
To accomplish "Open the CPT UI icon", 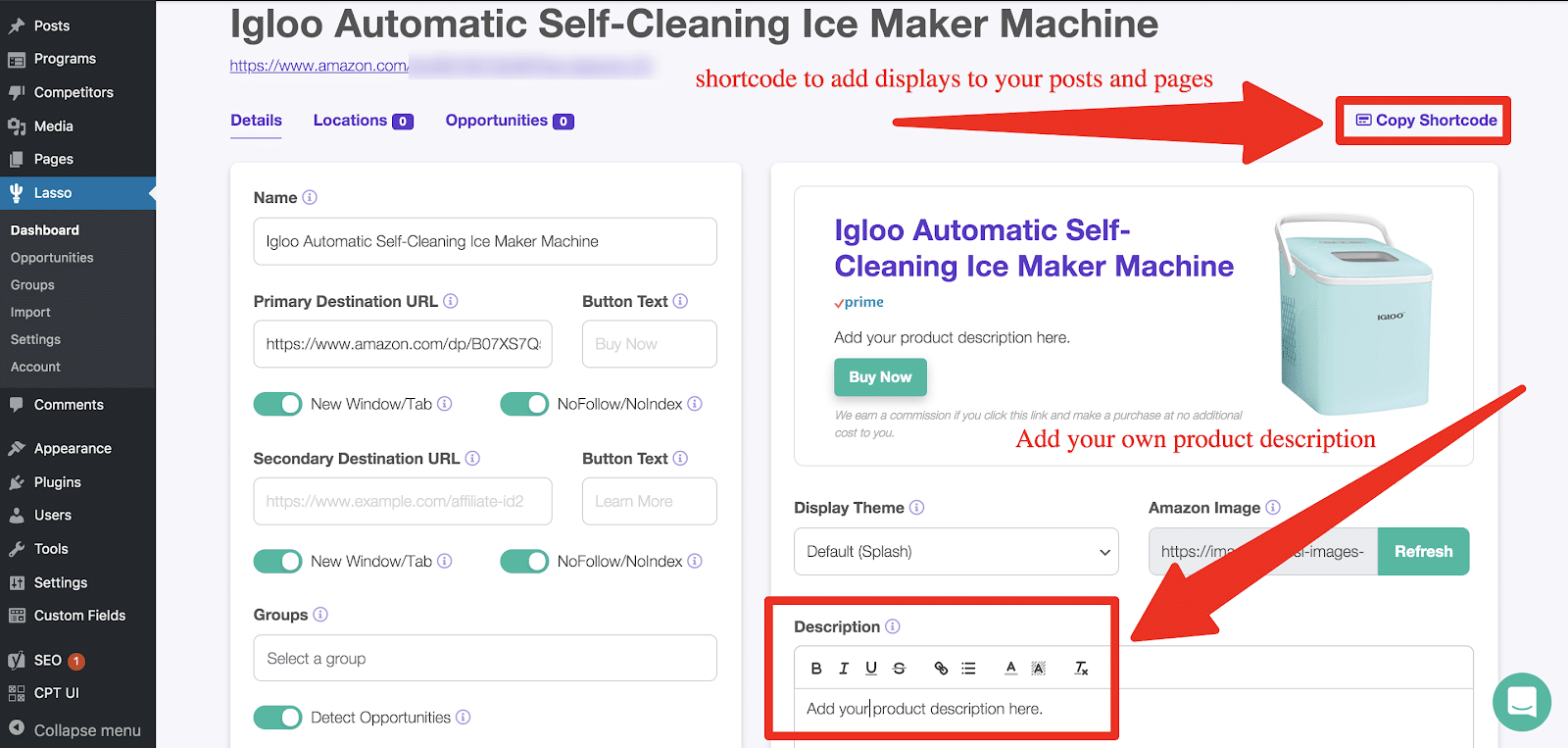I will pyautogui.click(x=17, y=693).
